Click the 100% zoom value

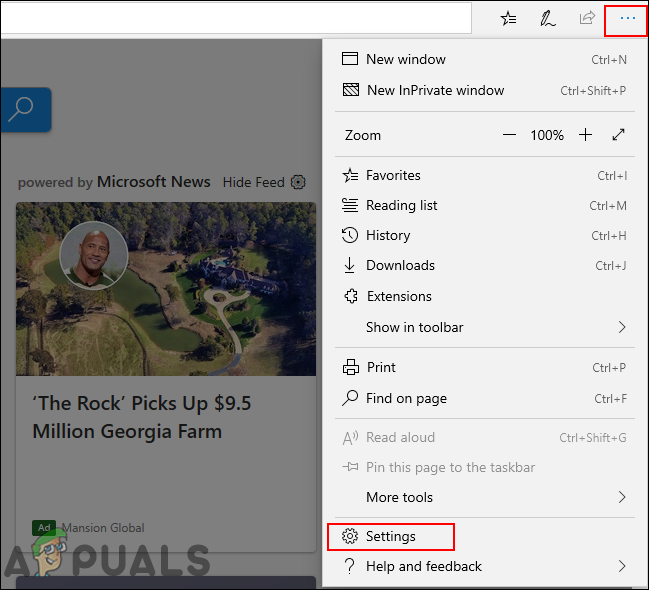tap(547, 135)
